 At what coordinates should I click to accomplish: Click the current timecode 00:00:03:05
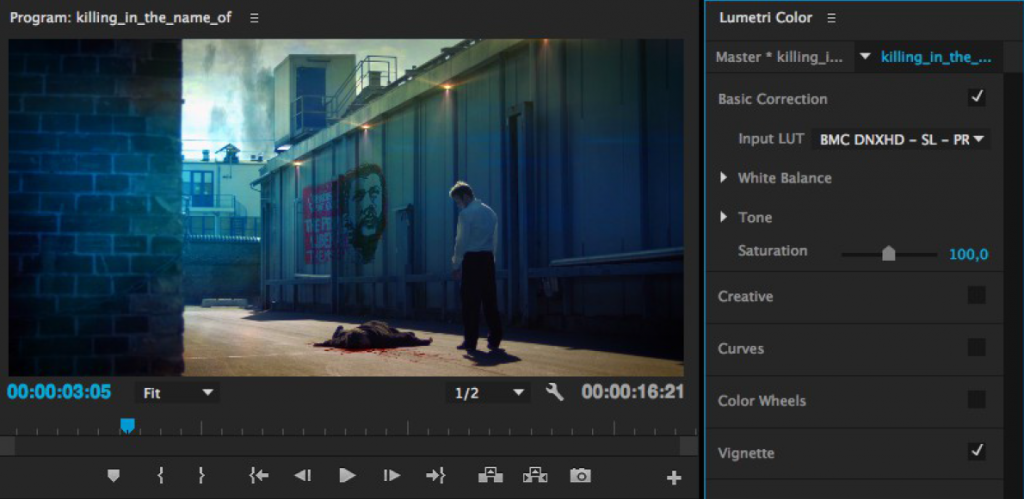(x=59, y=392)
